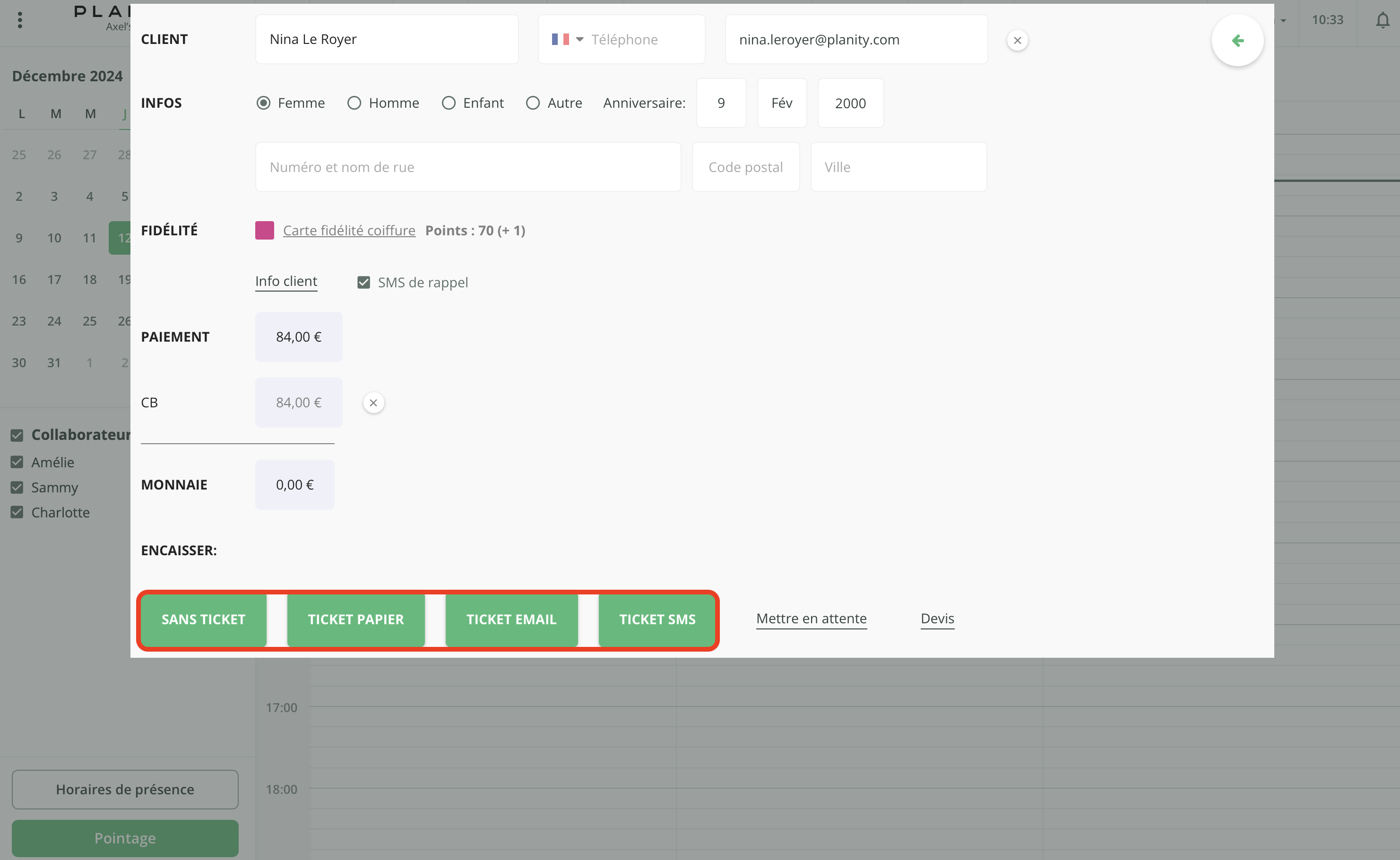
Task: Open the birthday day dropdown showing 9
Action: pyautogui.click(x=721, y=103)
